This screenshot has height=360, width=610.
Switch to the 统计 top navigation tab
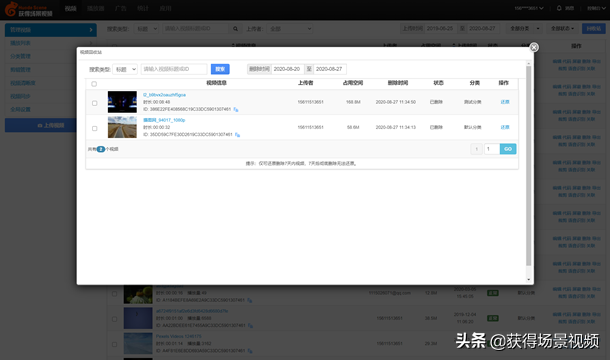coord(143,9)
